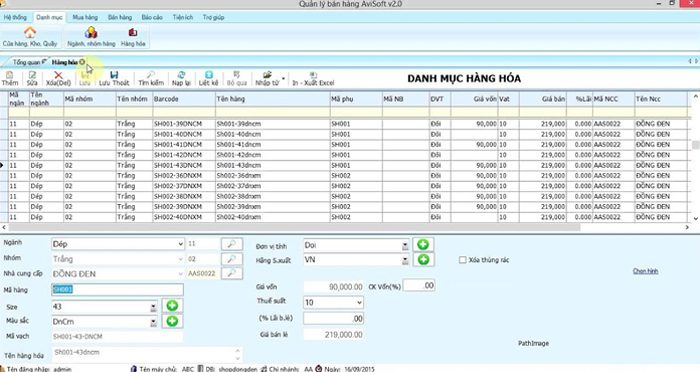Click Lưu Thoát save and exit
The height and width of the screenshot is (372, 700).
[114, 78]
